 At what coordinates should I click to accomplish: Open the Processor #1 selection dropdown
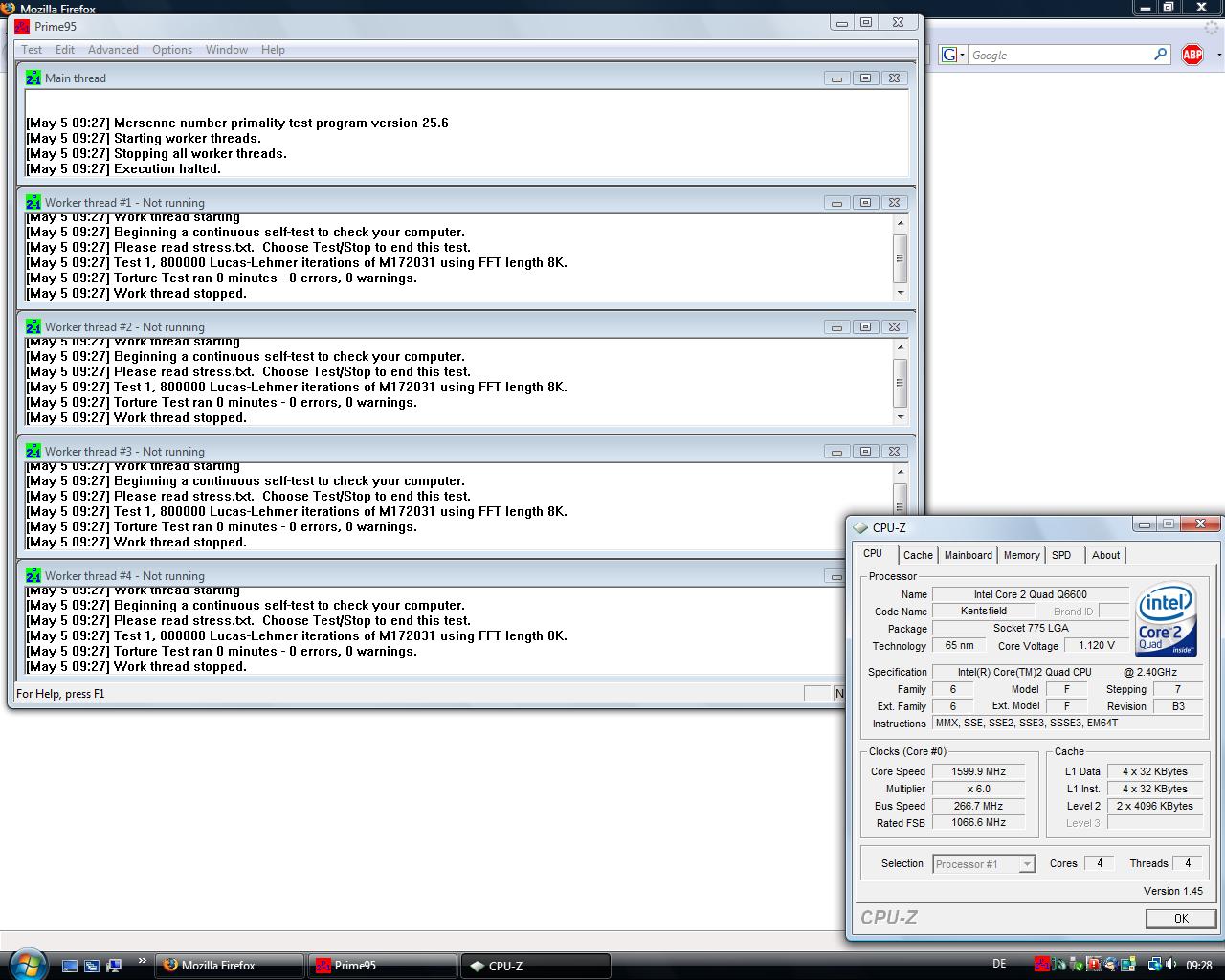[x=984, y=864]
